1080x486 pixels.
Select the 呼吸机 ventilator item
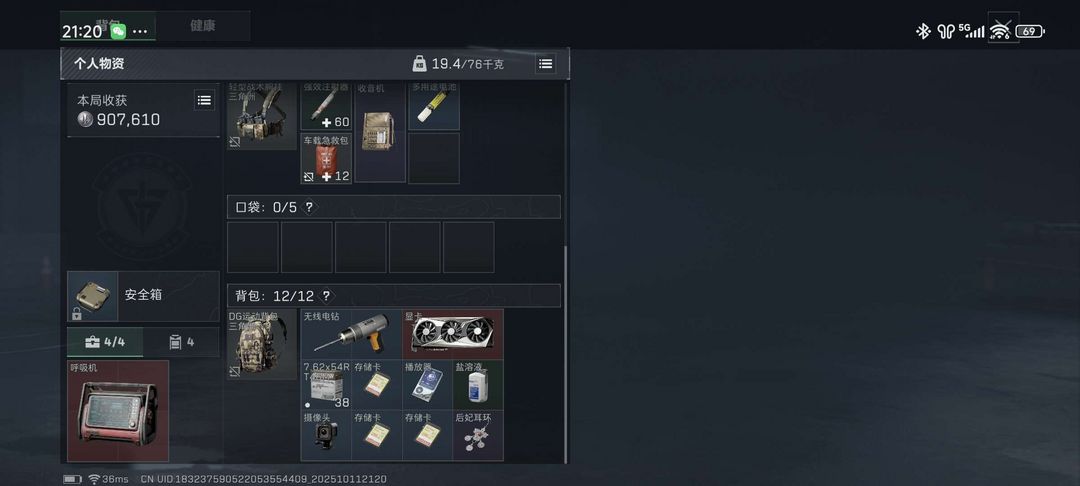tap(118, 411)
